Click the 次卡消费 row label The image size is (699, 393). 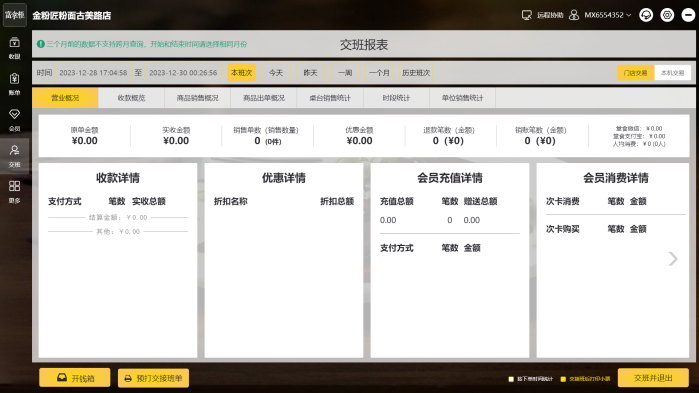pyautogui.click(x=563, y=201)
